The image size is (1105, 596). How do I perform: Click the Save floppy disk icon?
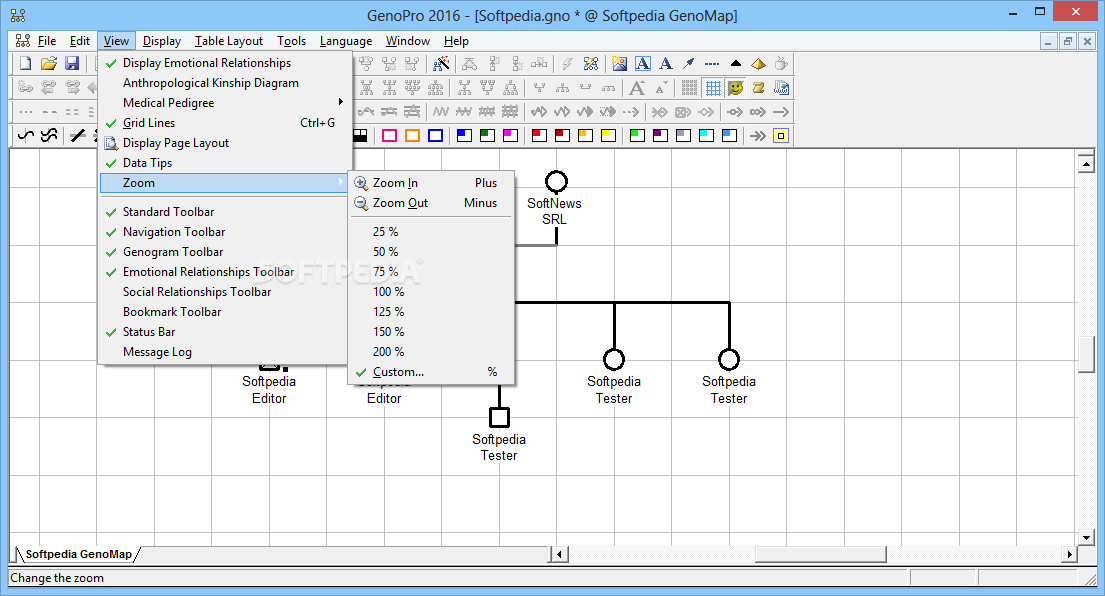pos(72,63)
